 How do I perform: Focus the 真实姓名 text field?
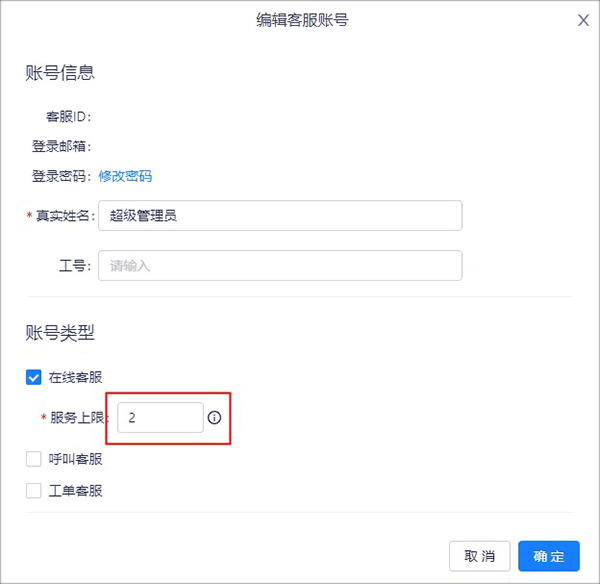pyautogui.click(x=280, y=215)
